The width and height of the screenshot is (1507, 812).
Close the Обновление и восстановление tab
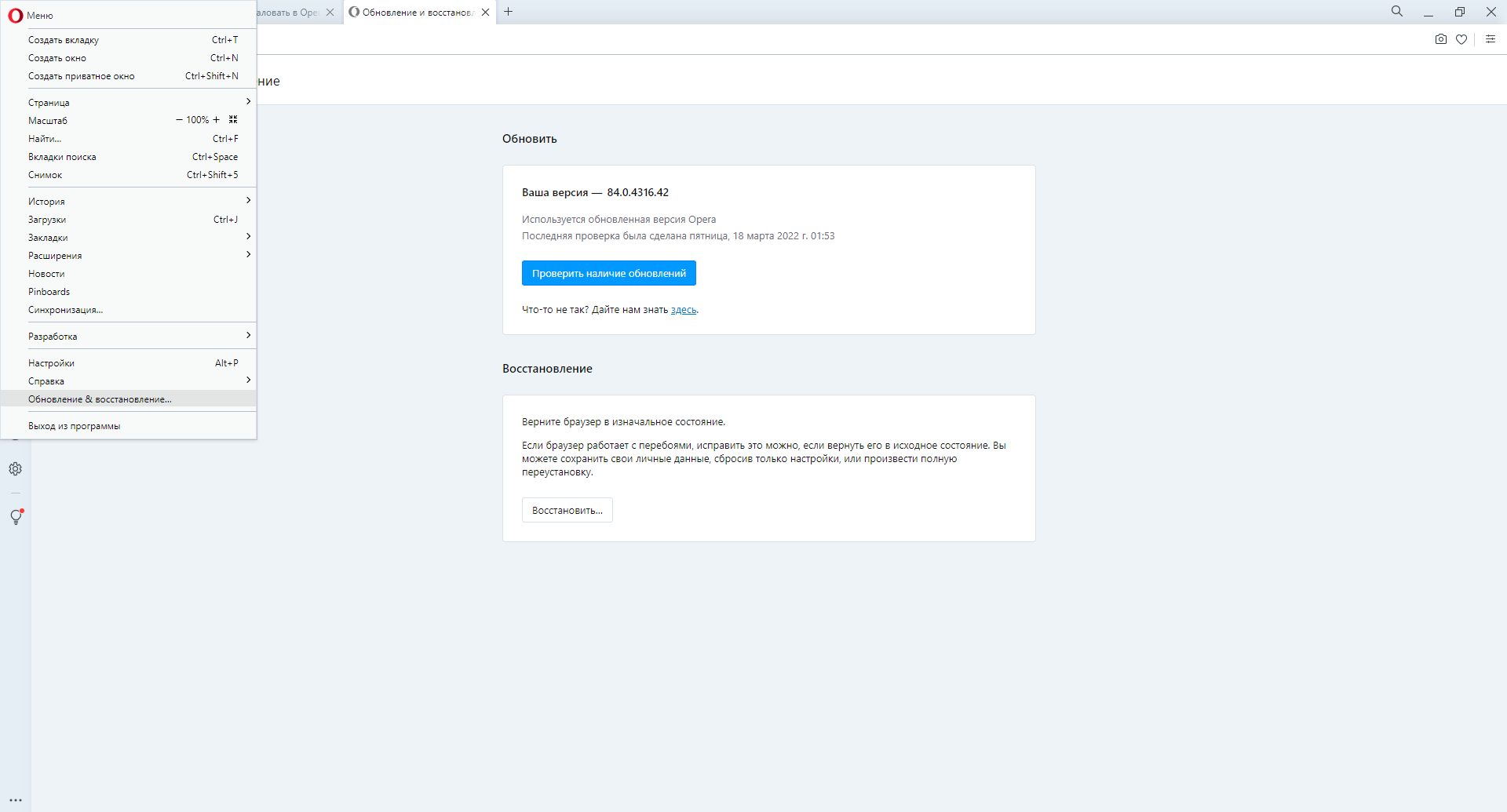[x=486, y=12]
